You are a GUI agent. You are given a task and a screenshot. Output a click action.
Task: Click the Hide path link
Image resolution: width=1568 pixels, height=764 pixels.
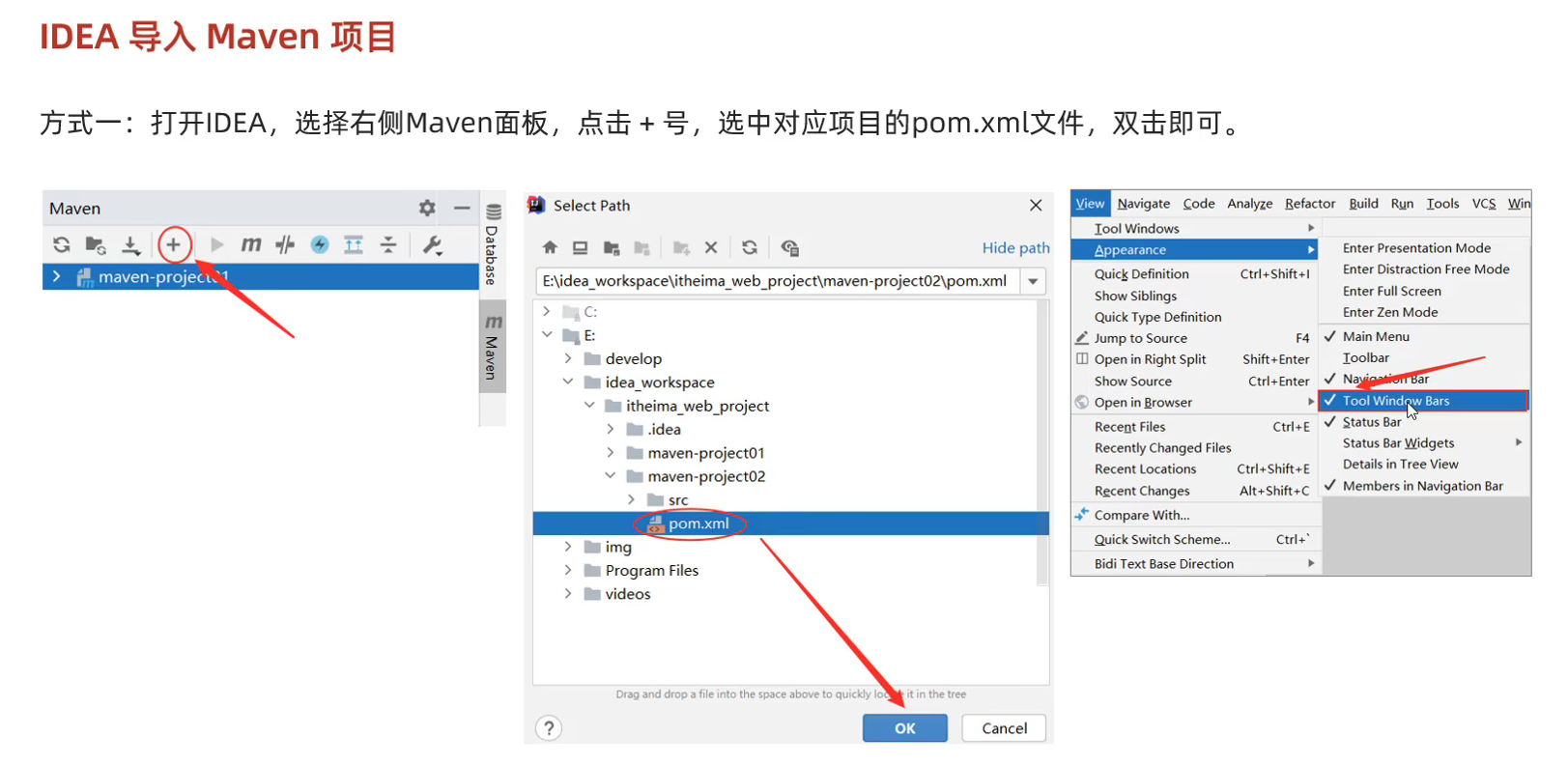(1015, 248)
